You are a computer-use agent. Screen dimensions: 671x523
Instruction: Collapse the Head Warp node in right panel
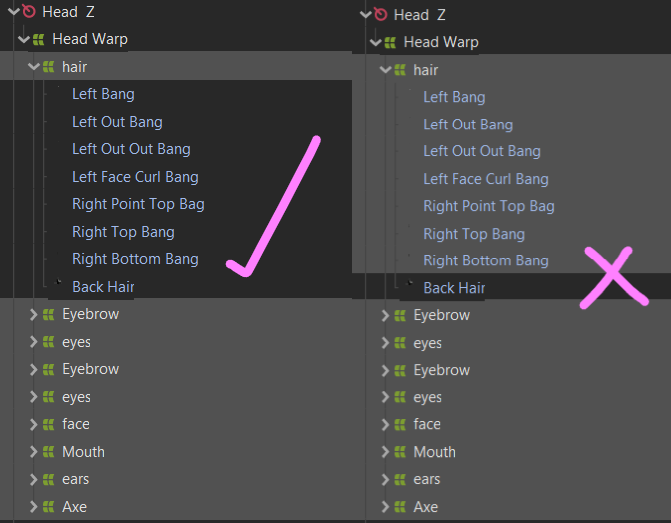pos(375,42)
